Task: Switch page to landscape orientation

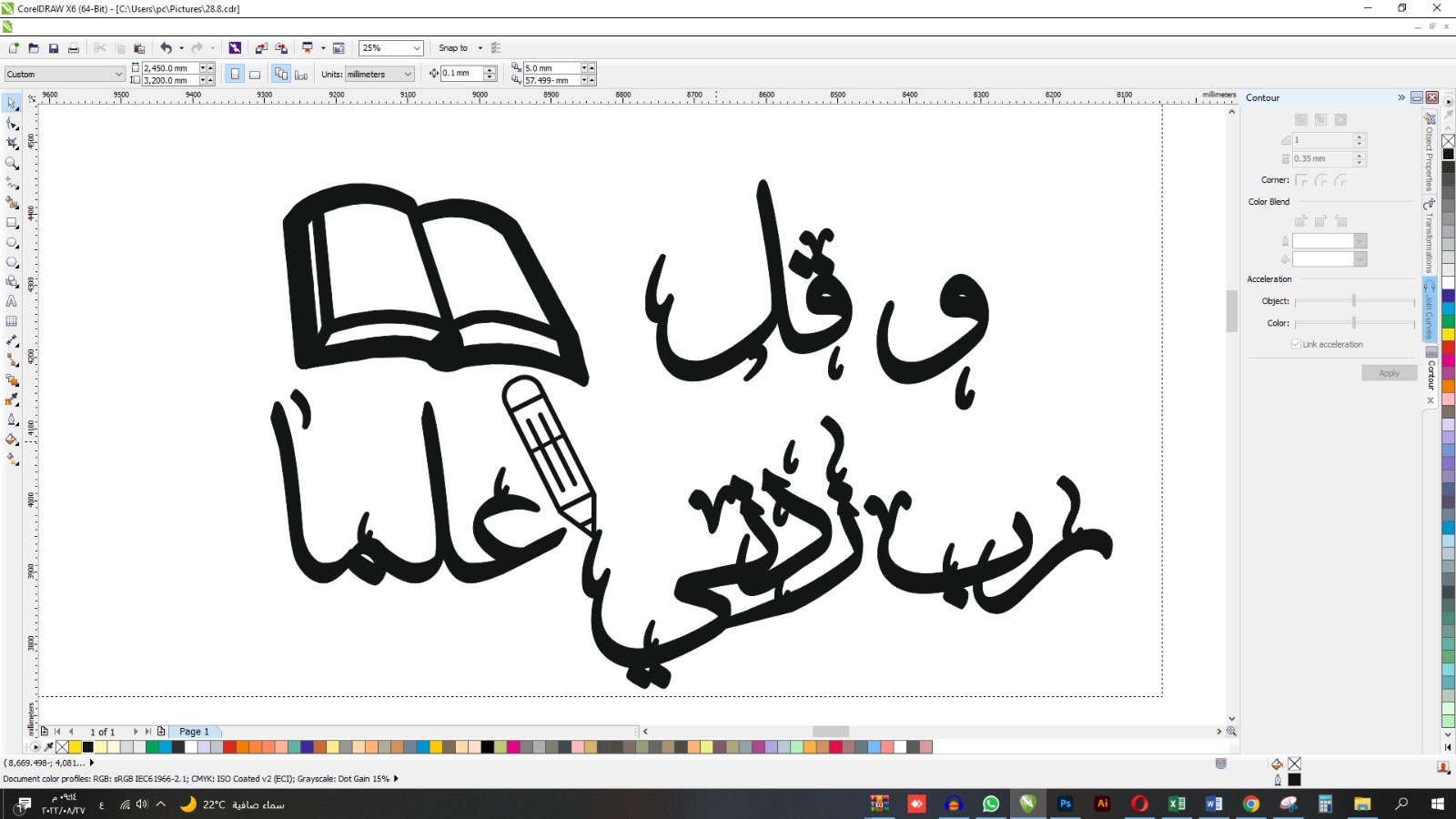Action: pos(255,75)
